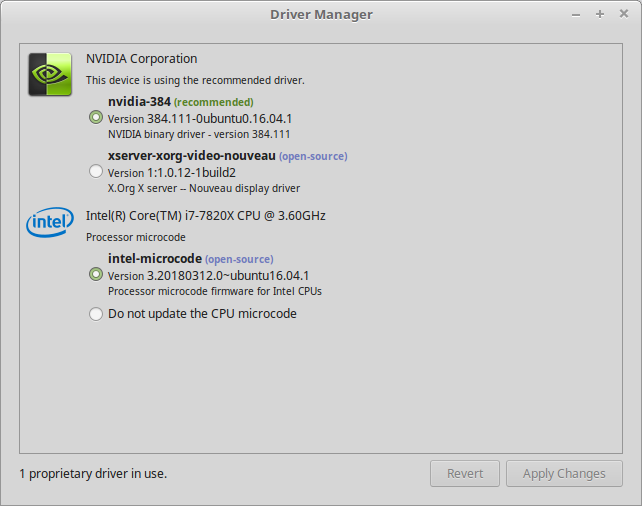Click the Revert button
642x506 pixels.
tap(465, 474)
